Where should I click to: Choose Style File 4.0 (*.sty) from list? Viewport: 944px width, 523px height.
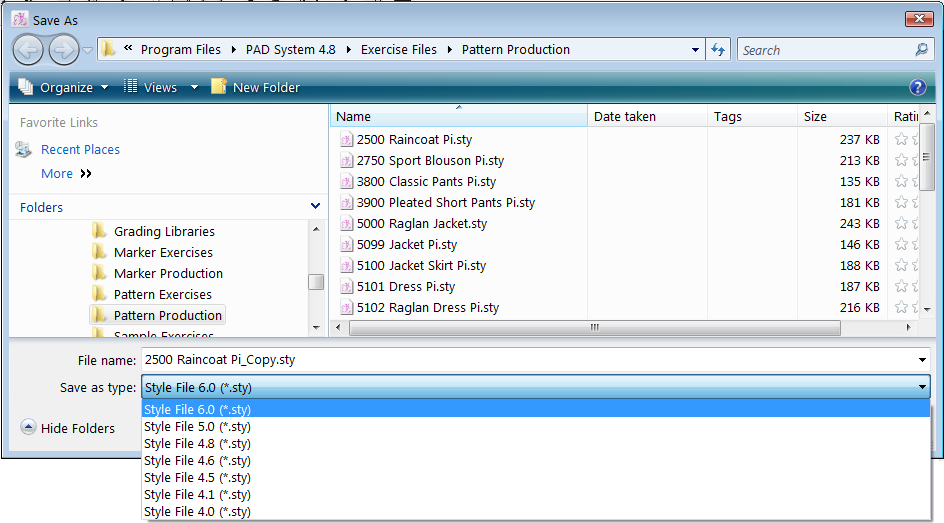pyautogui.click(x=197, y=512)
